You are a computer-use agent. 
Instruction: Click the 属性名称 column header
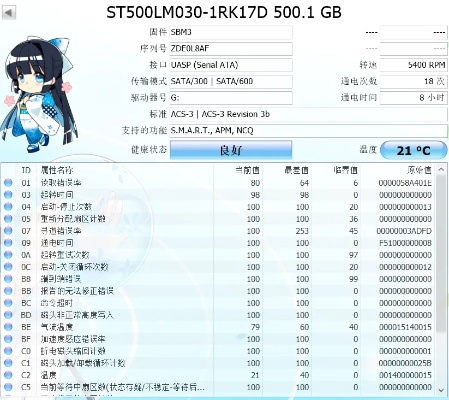(x=57, y=170)
